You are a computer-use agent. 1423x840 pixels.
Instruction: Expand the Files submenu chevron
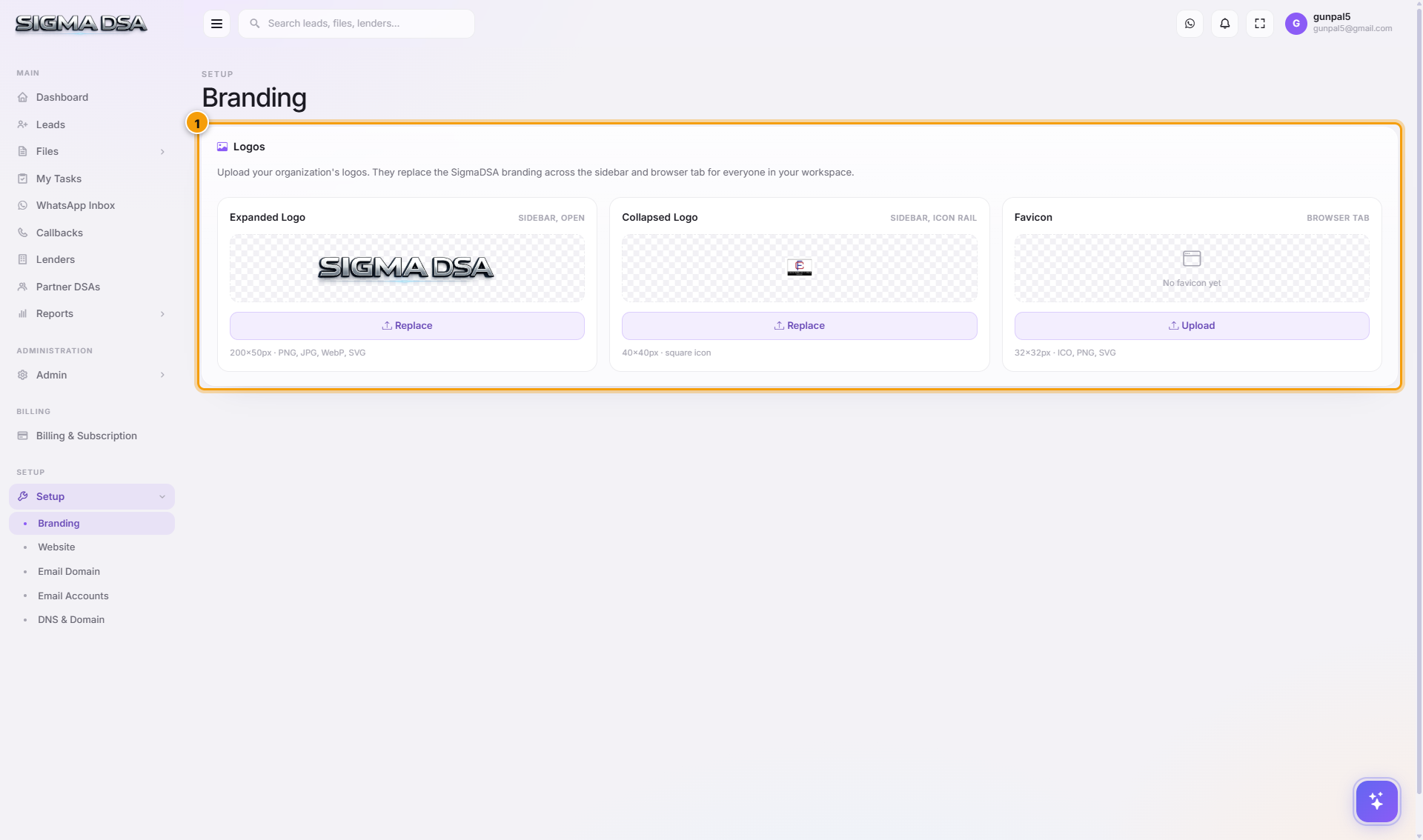pos(162,152)
